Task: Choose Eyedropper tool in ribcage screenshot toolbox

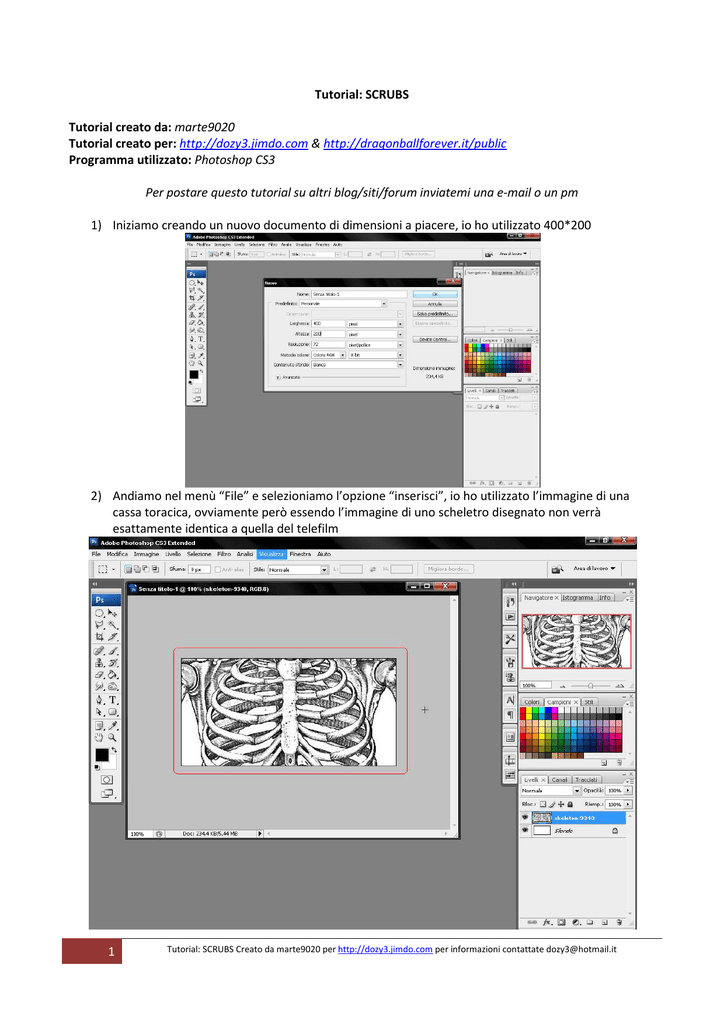Action: click(x=113, y=725)
